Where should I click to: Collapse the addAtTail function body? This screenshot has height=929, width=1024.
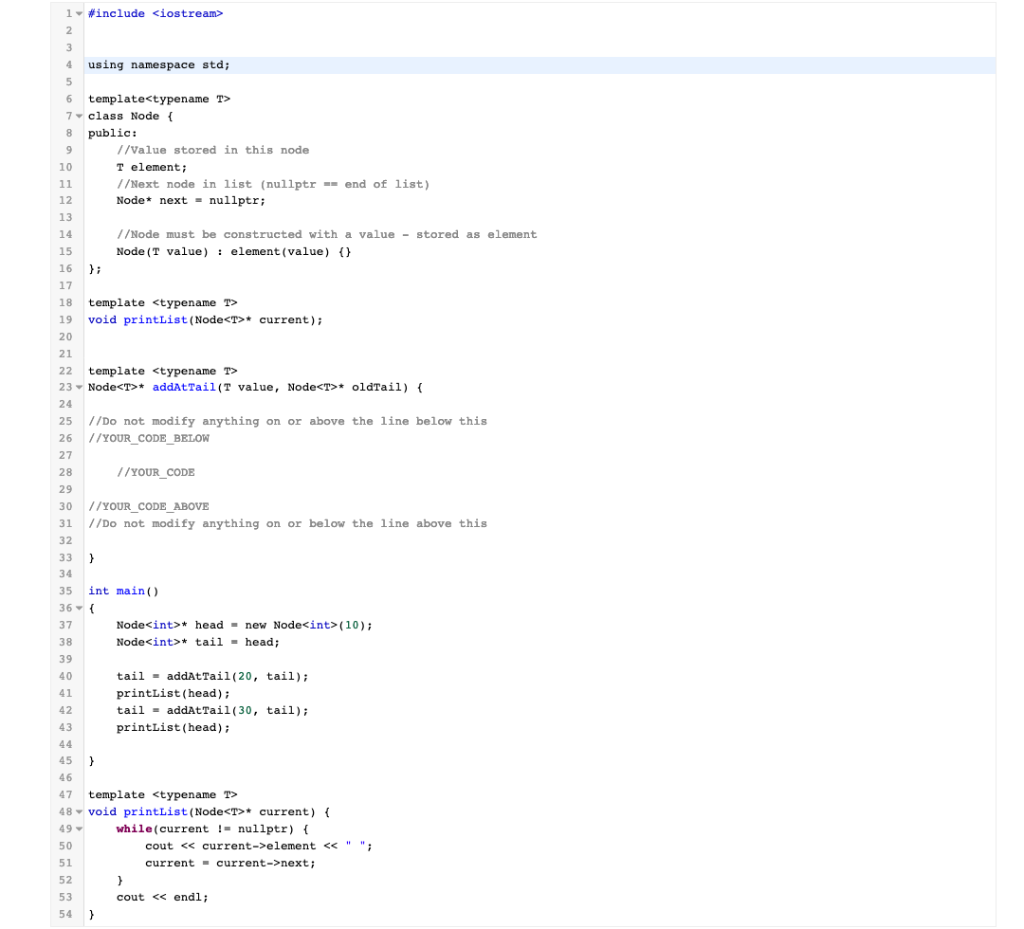pyautogui.click(x=78, y=387)
